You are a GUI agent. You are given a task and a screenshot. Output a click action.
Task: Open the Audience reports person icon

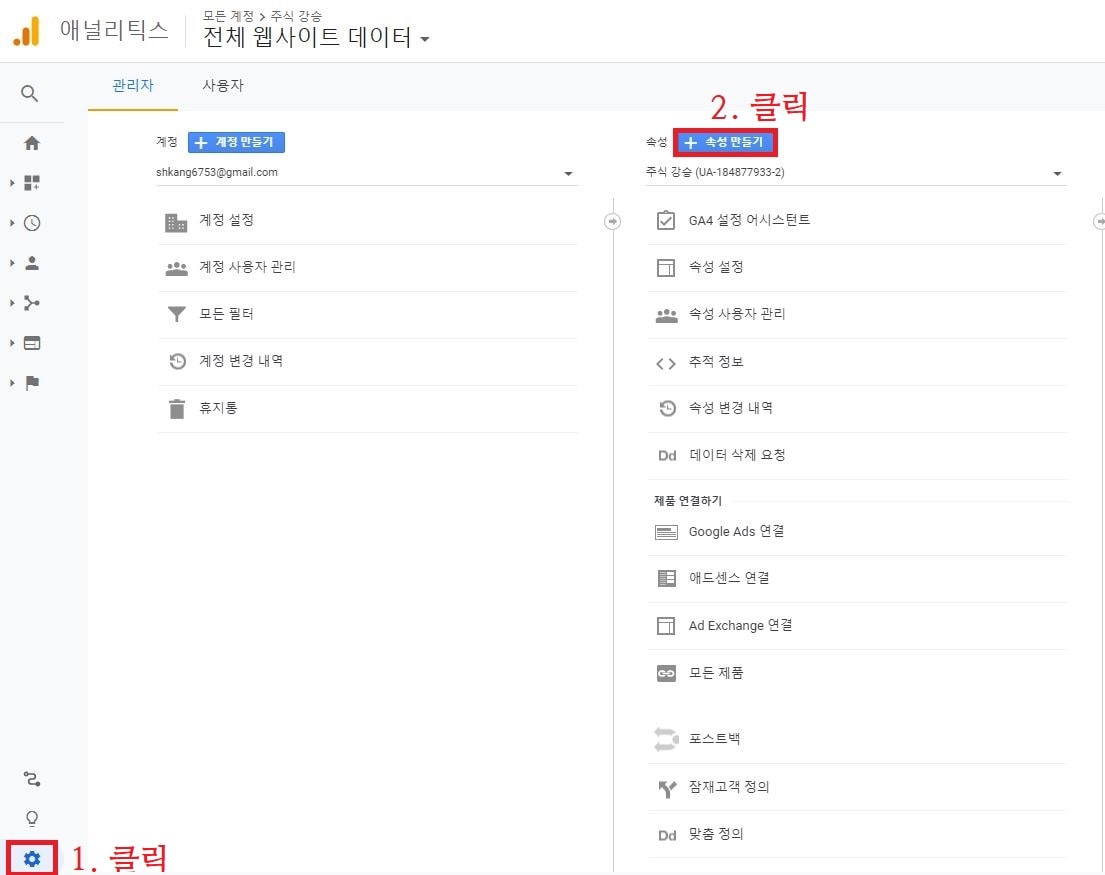point(33,263)
